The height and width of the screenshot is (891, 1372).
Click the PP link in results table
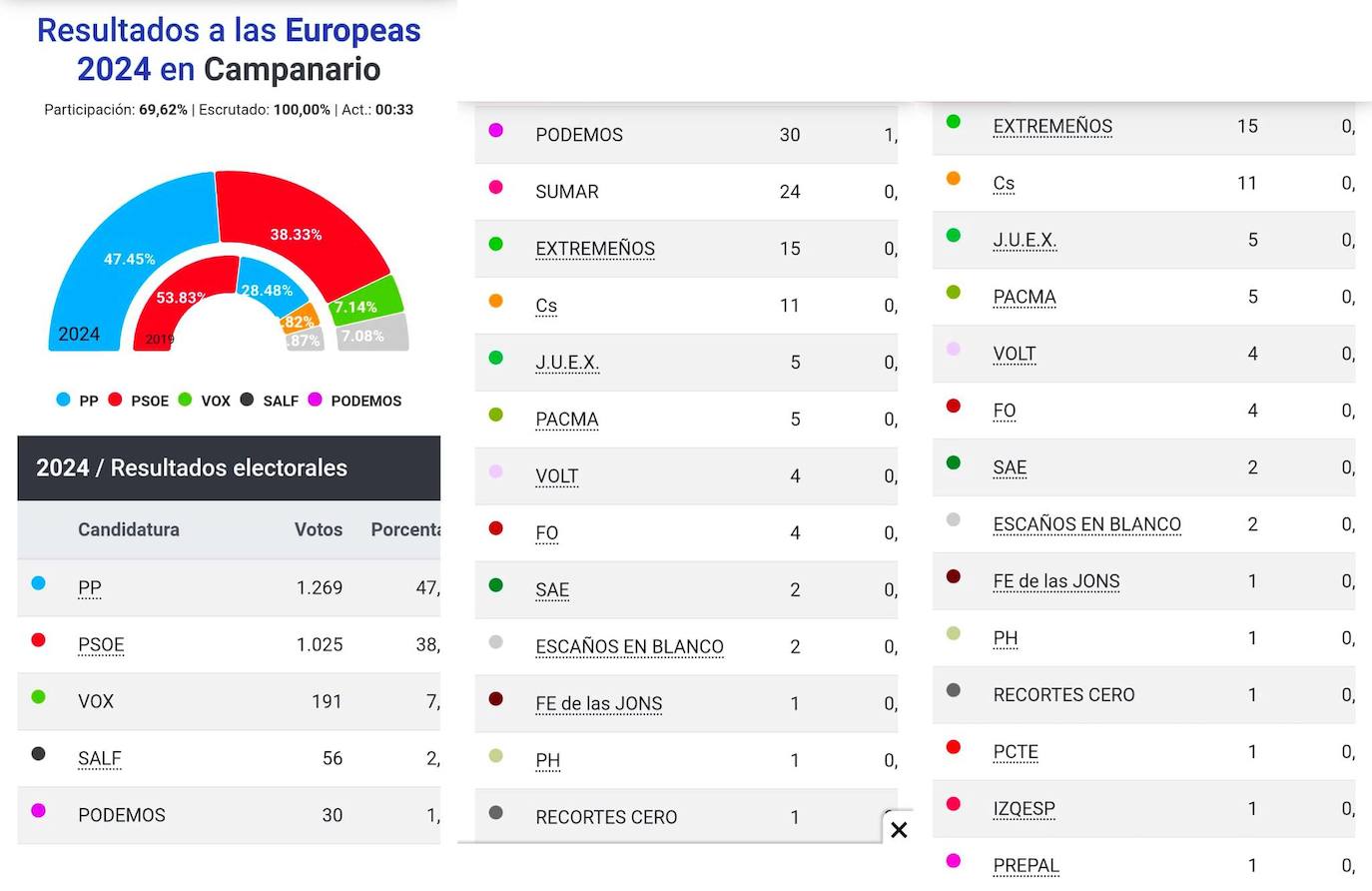(x=90, y=588)
